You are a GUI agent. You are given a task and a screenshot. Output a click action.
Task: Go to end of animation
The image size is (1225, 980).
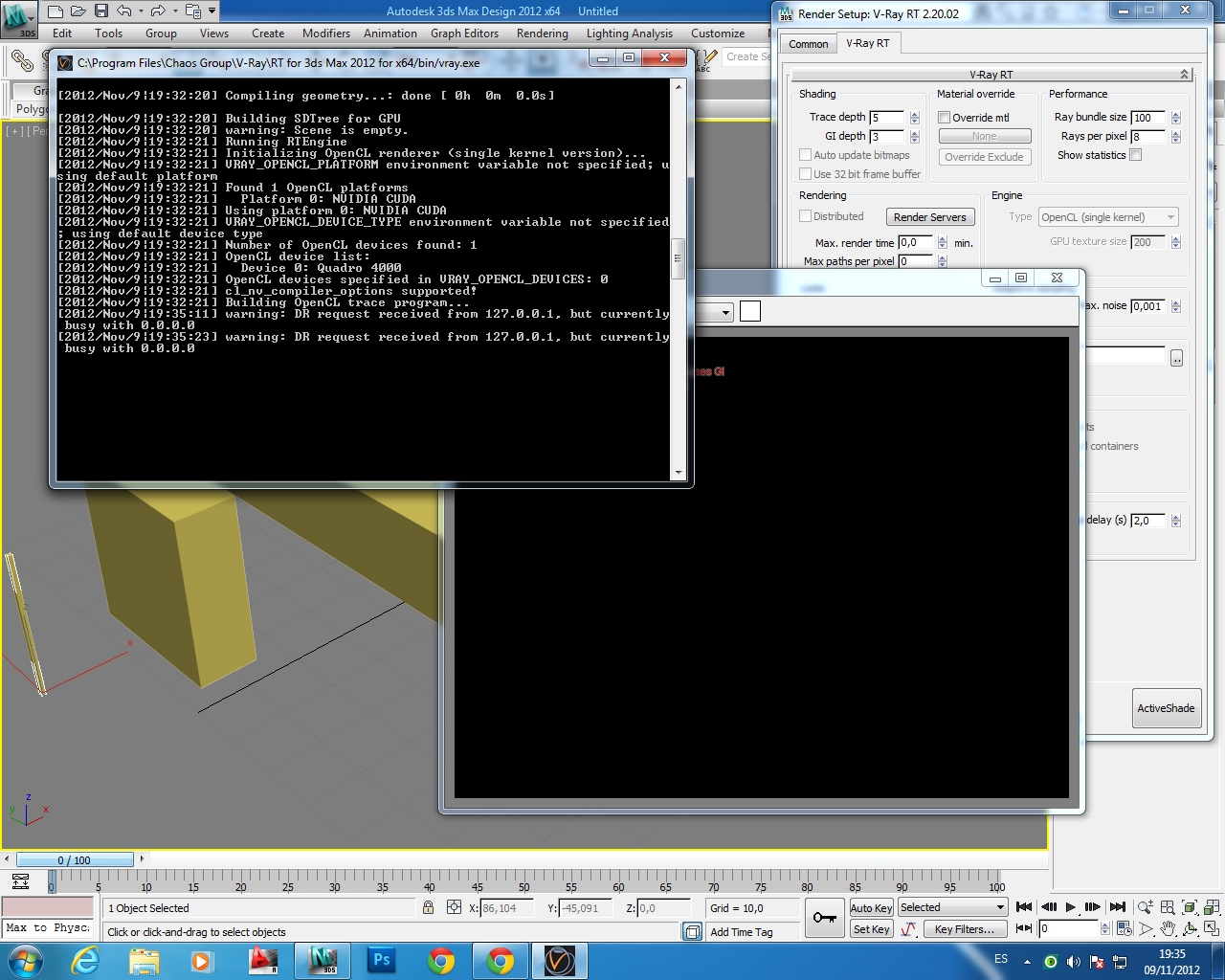tap(1117, 907)
